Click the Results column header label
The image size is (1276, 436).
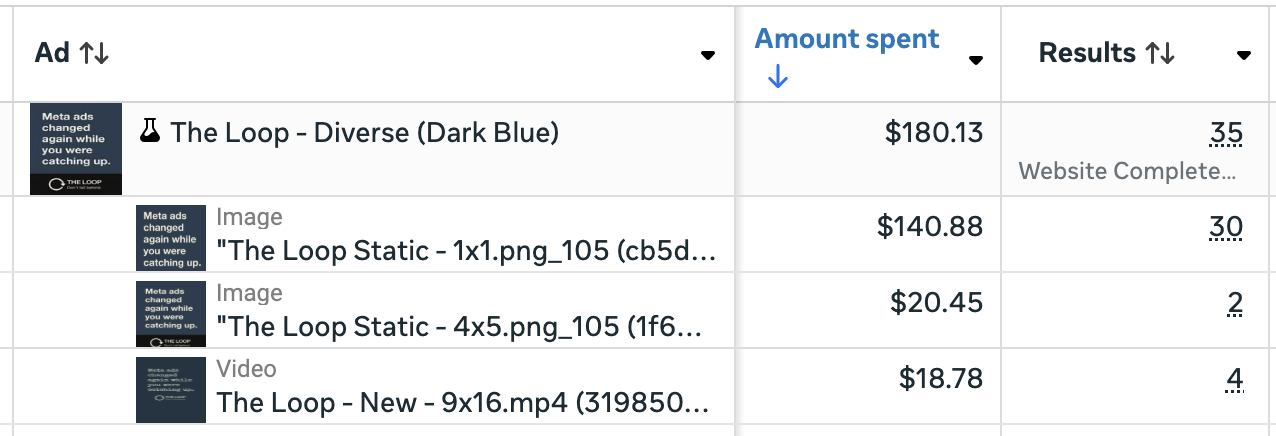click(x=1087, y=54)
